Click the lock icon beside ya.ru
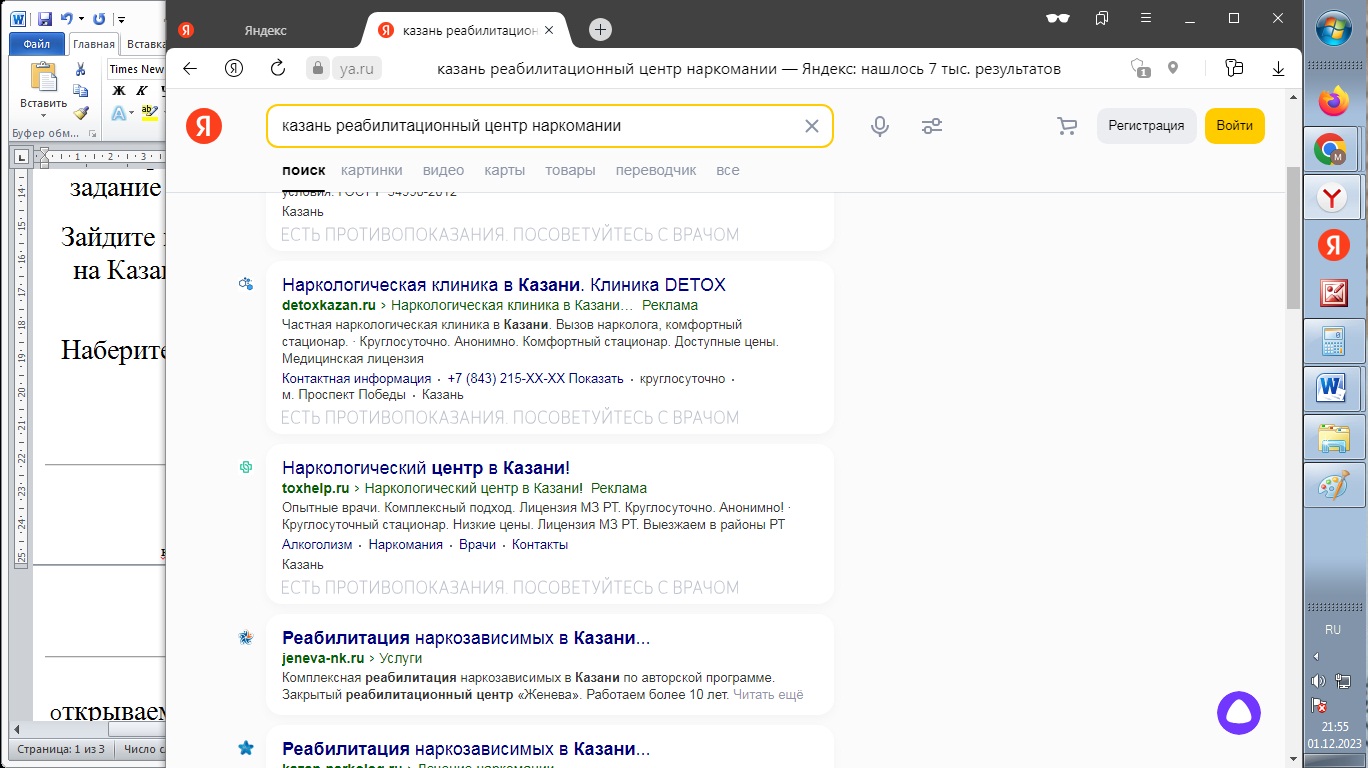 (x=318, y=68)
